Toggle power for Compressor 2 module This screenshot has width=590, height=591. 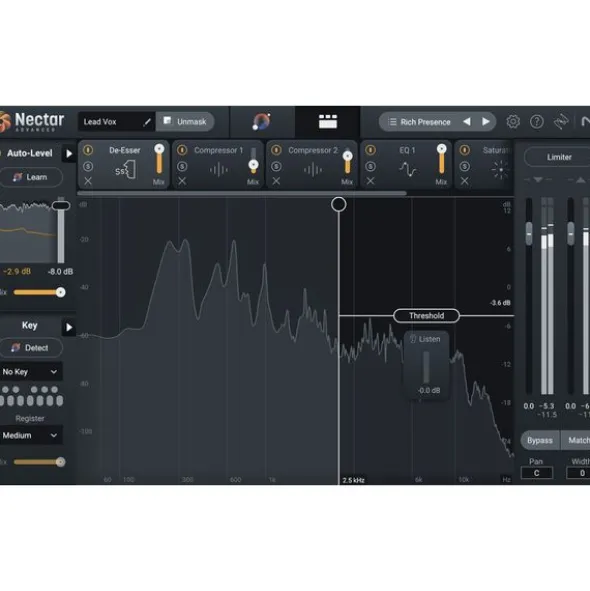coord(276,150)
